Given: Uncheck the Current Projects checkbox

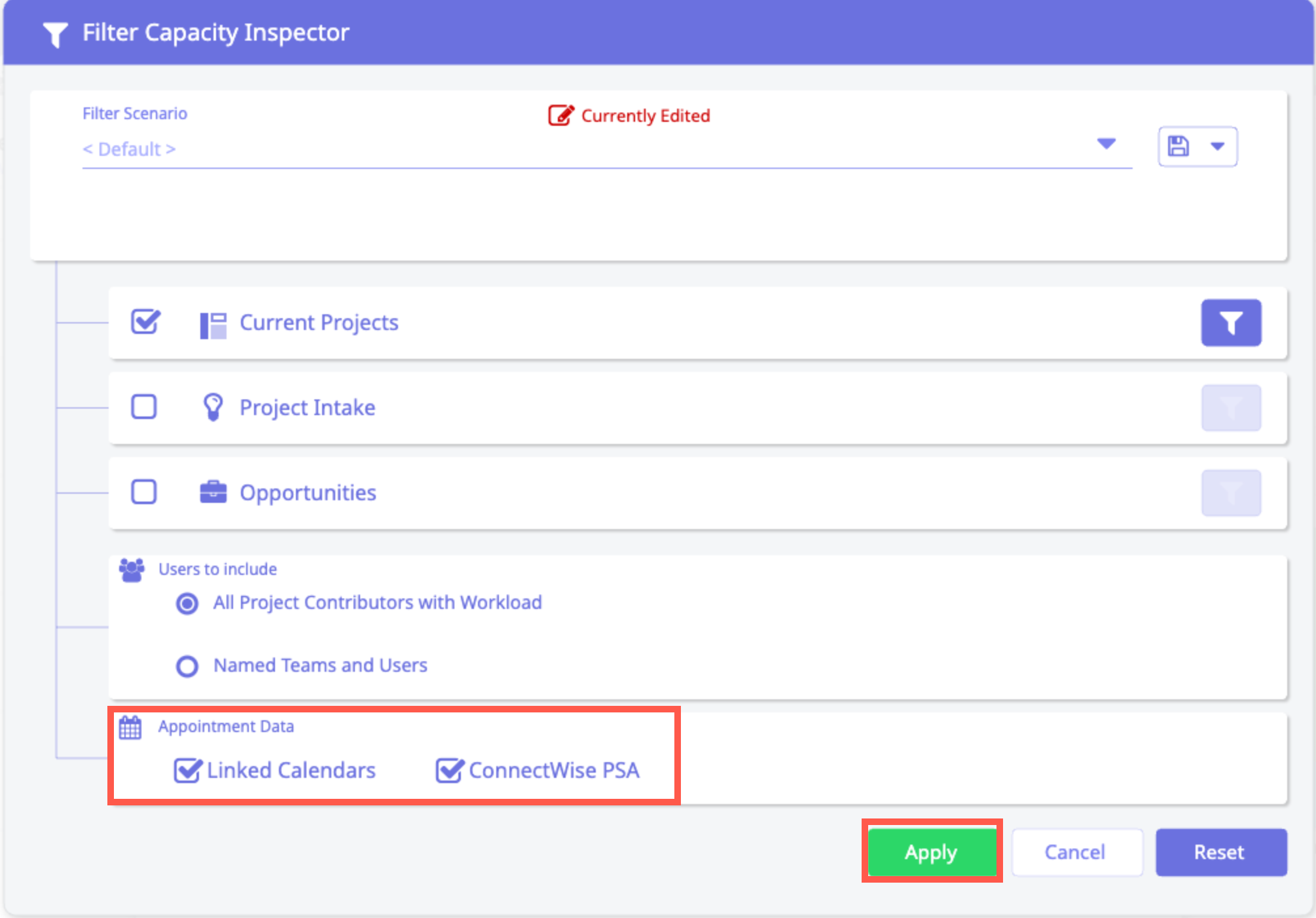Looking at the screenshot, I should [145, 321].
